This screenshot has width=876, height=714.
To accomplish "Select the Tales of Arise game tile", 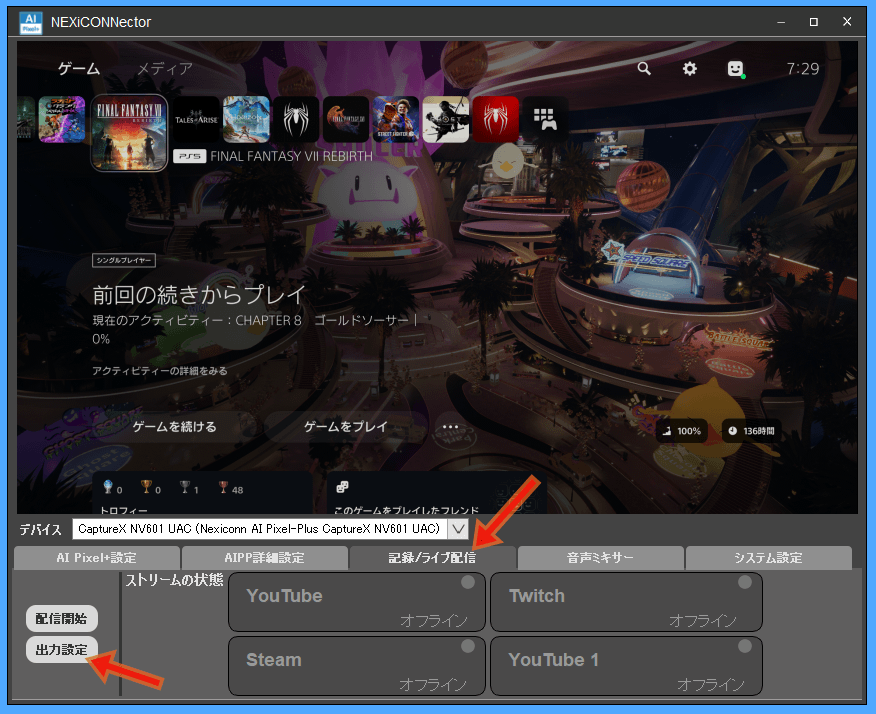I will pyautogui.click(x=196, y=119).
